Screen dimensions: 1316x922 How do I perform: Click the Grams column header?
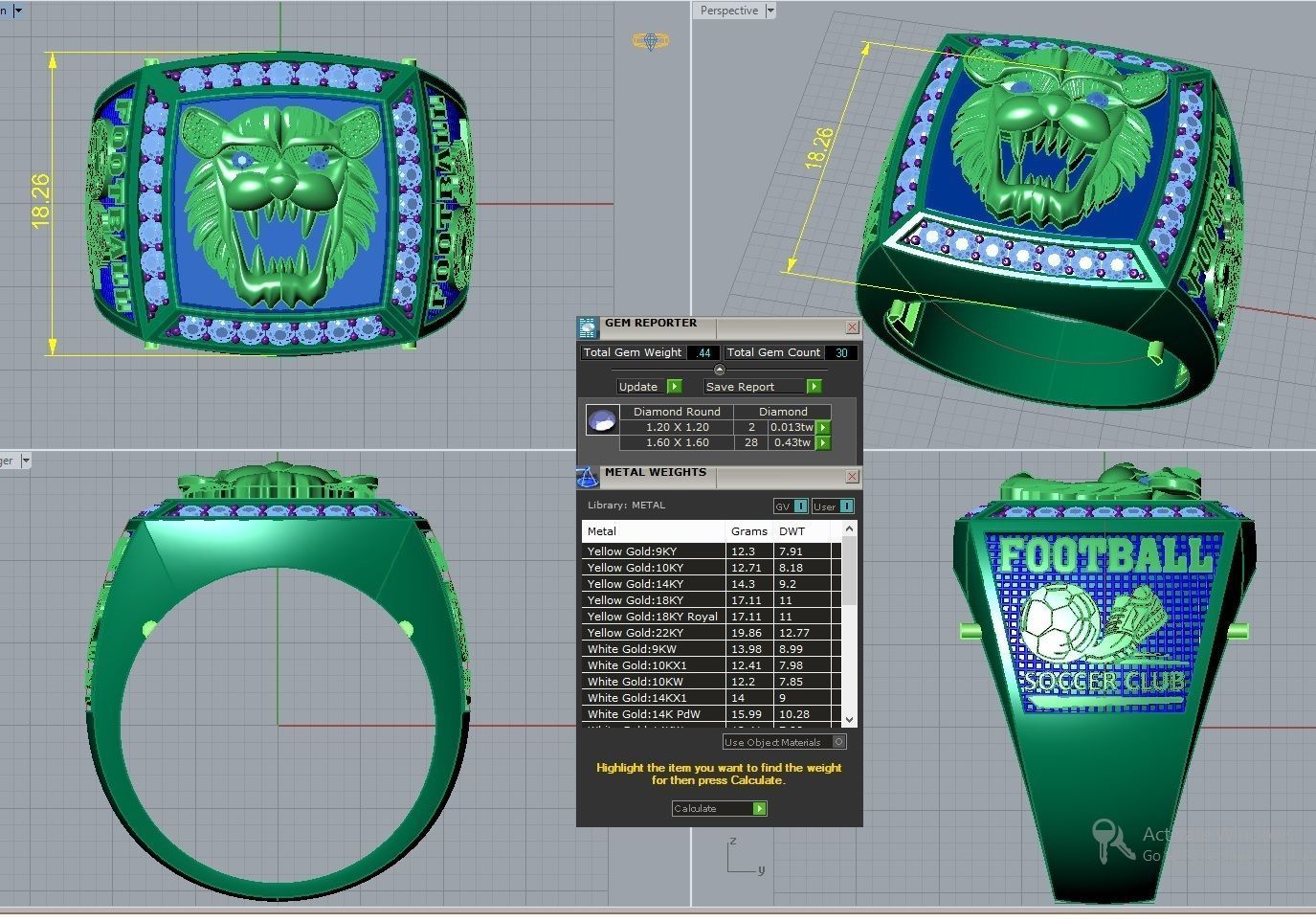(x=749, y=530)
